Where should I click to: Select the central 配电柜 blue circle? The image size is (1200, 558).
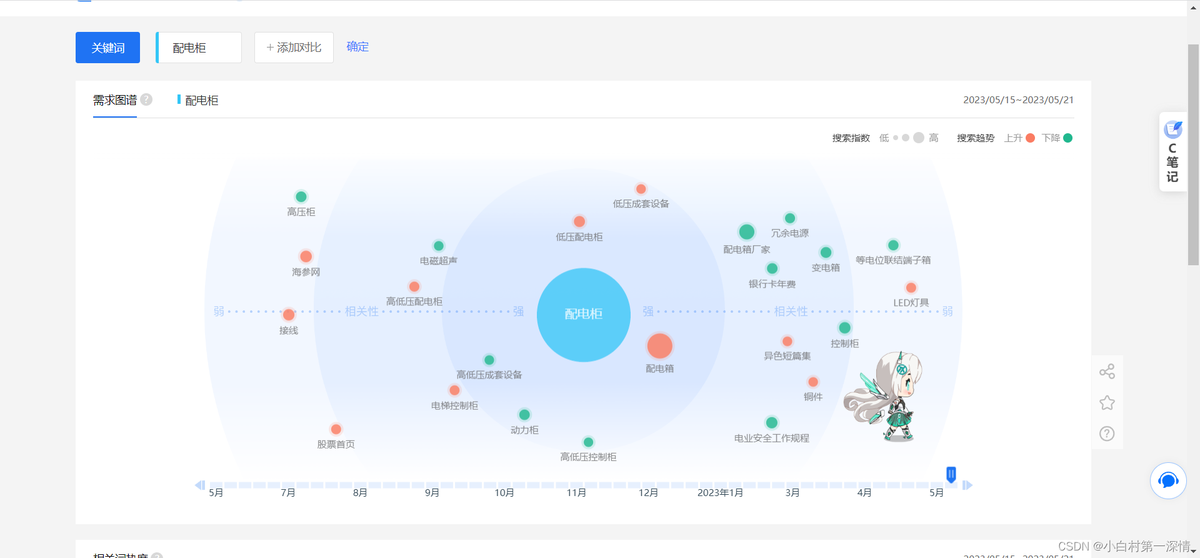[583, 314]
